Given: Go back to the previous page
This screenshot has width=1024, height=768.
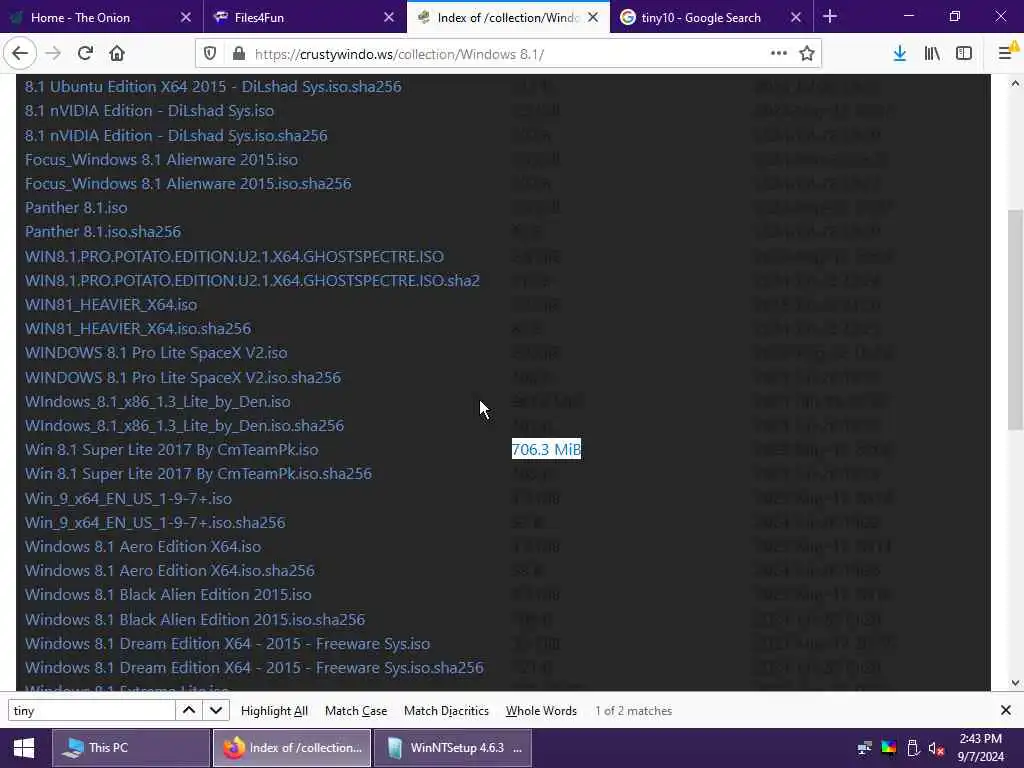Looking at the screenshot, I should (20, 54).
